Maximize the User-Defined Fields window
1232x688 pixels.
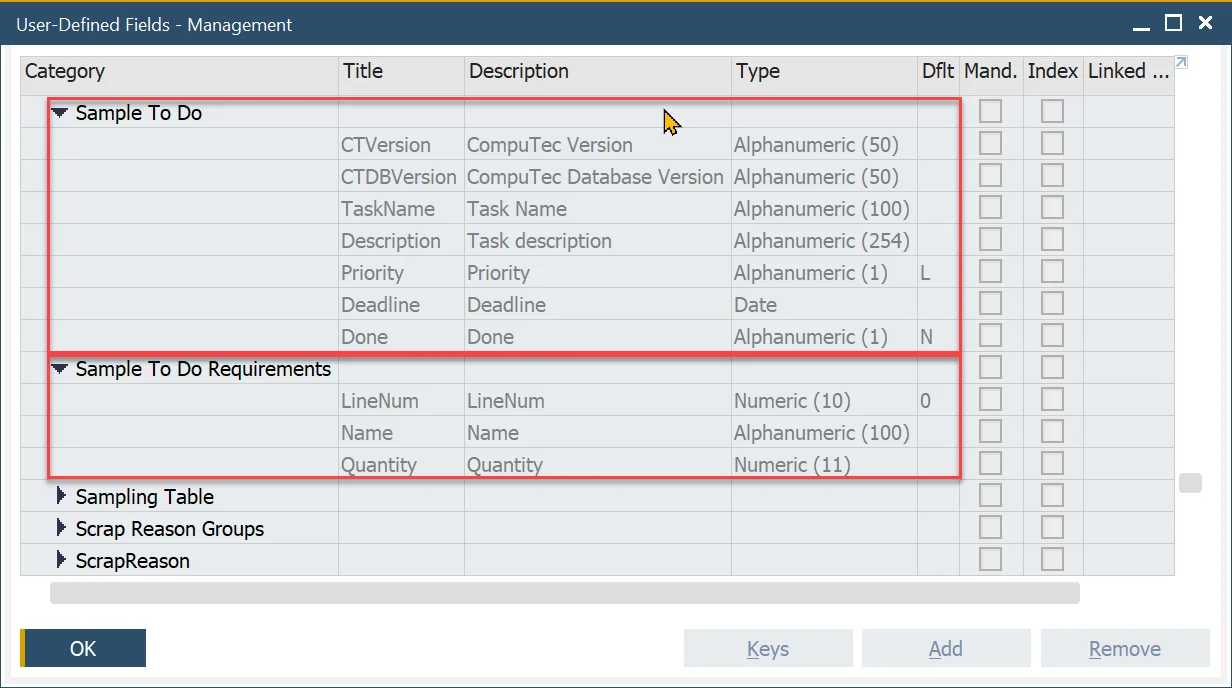click(x=1174, y=23)
